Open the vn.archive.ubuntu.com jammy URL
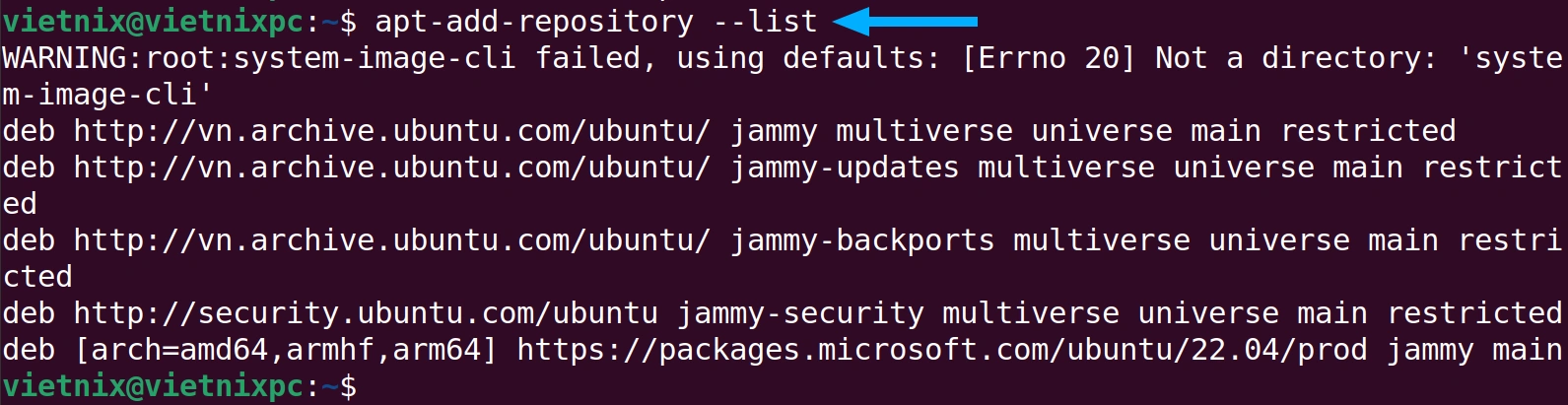Screen dimensions: 1568x405 [x=392, y=131]
